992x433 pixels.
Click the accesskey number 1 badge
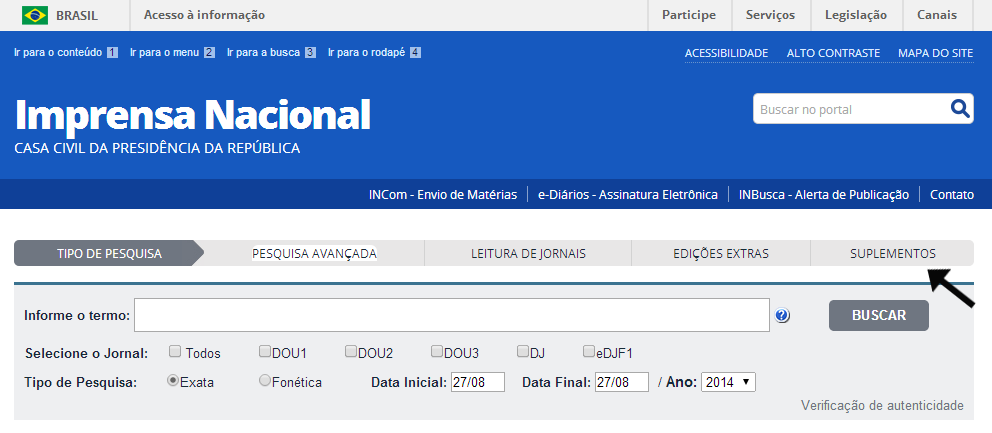tap(112, 53)
